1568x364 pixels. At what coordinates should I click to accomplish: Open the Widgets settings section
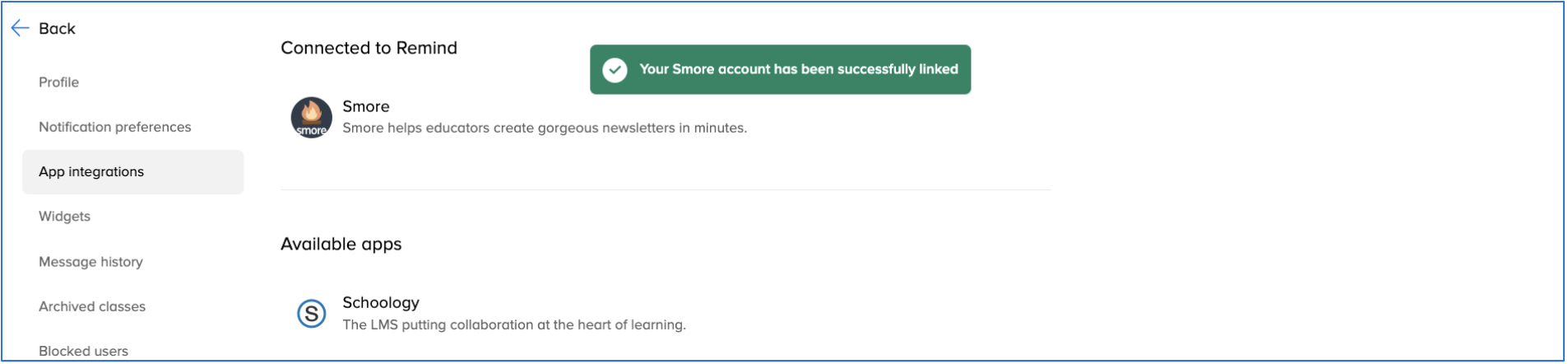tap(64, 217)
